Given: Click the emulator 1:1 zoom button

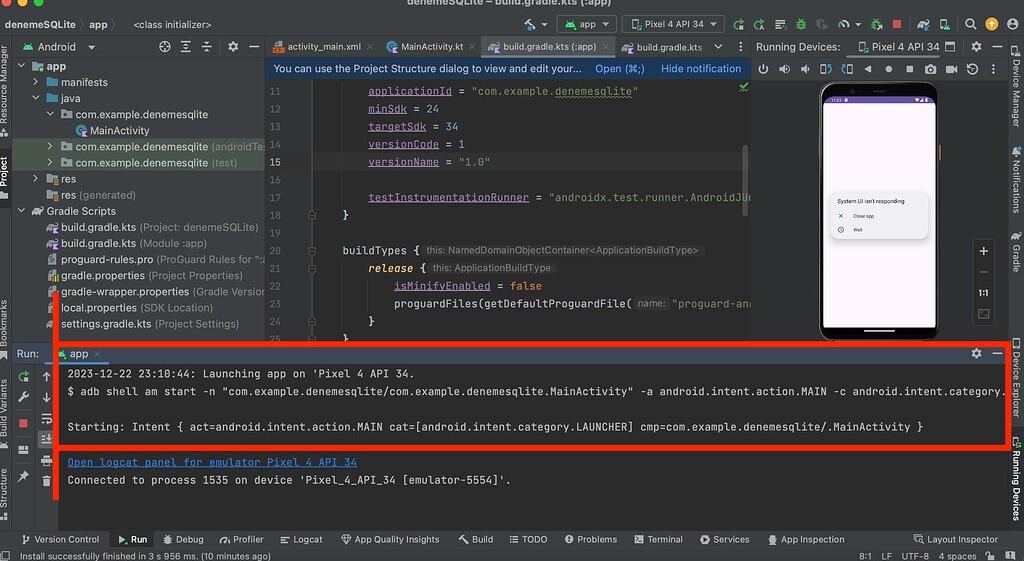Looking at the screenshot, I should (984, 293).
